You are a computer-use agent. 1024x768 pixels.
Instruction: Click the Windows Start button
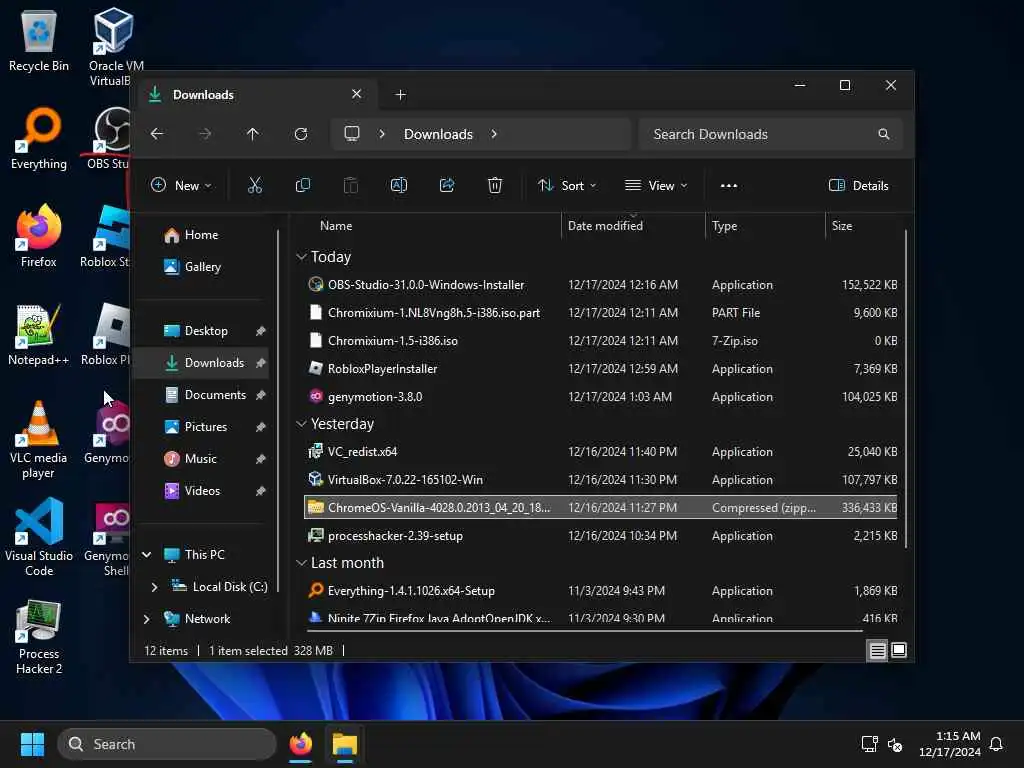tap(33, 744)
